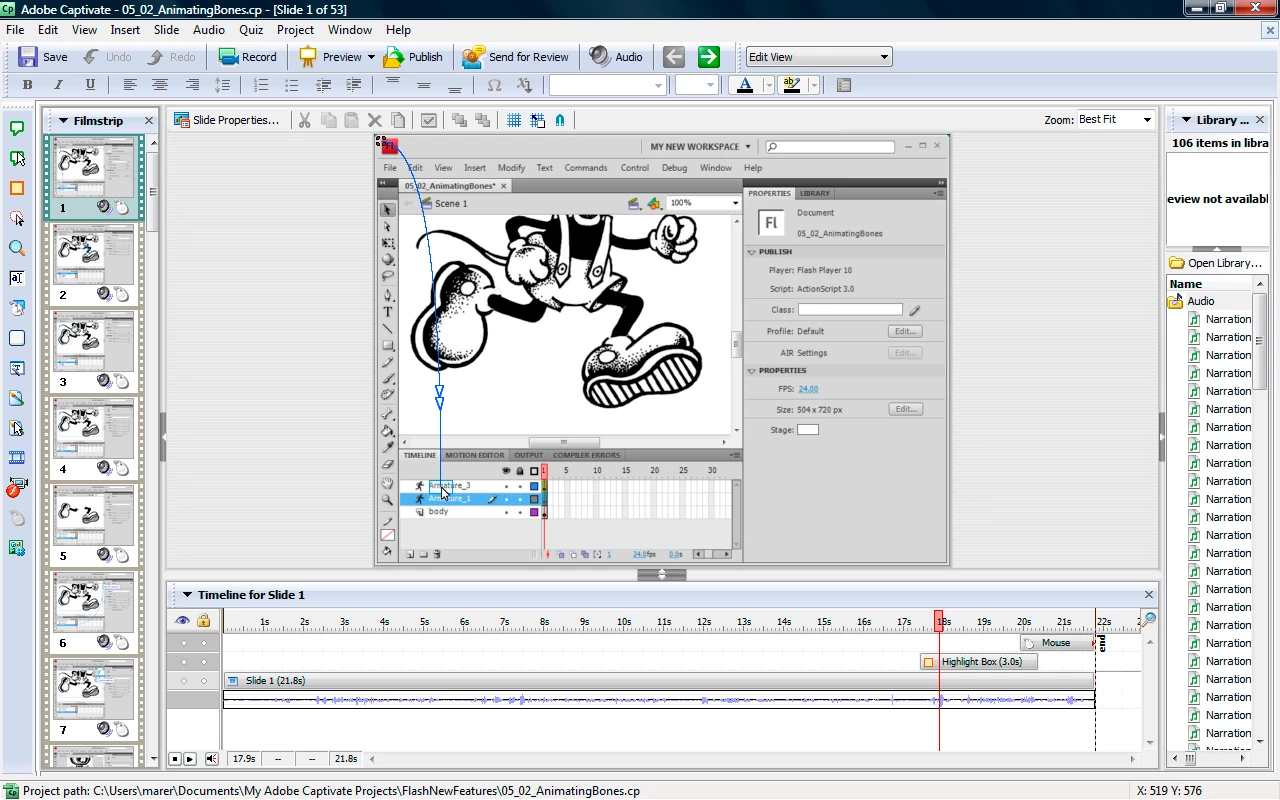
Task: Open the Insert menu
Action: (x=125, y=30)
